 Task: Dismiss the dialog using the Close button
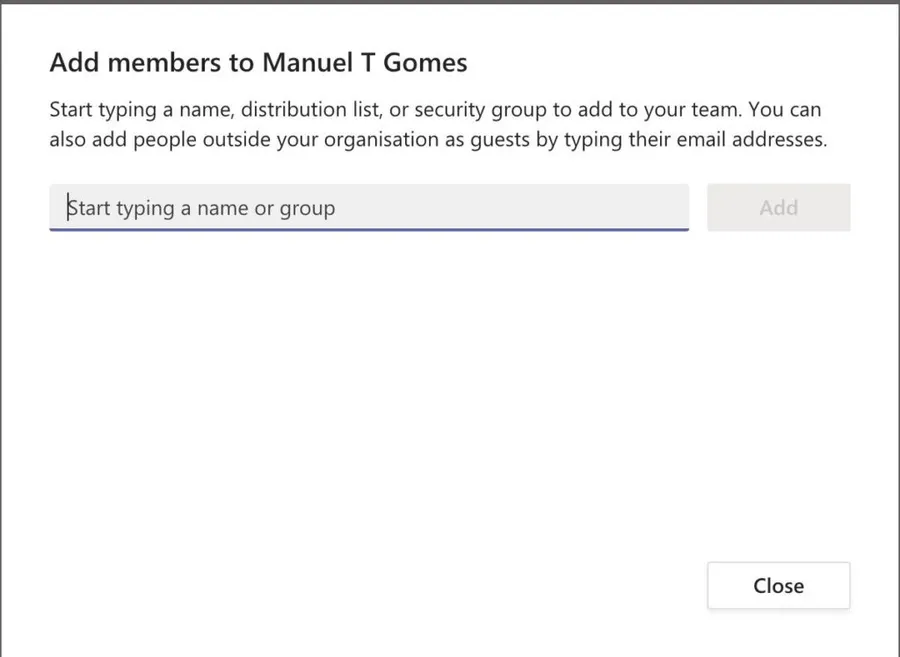(x=778, y=586)
